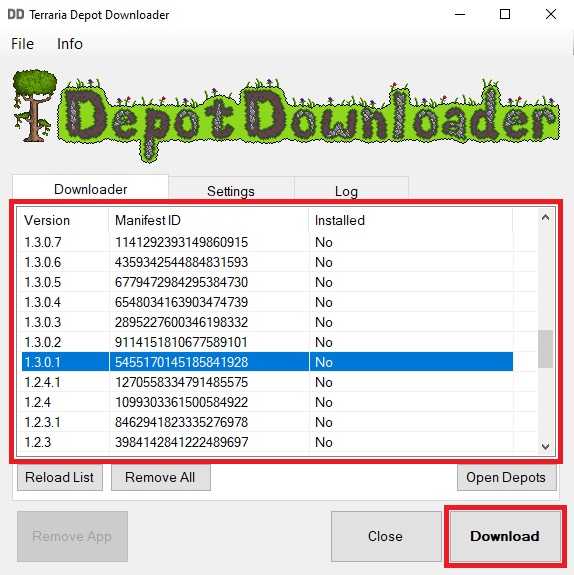Click manifest ID 1099303361500584922
The height and width of the screenshot is (575, 574).
coord(182,402)
